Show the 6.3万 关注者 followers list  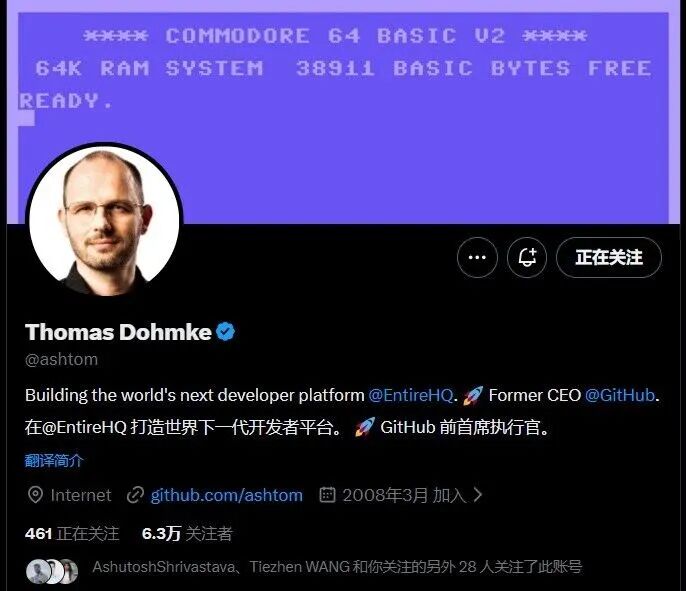[x=187, y=534]
